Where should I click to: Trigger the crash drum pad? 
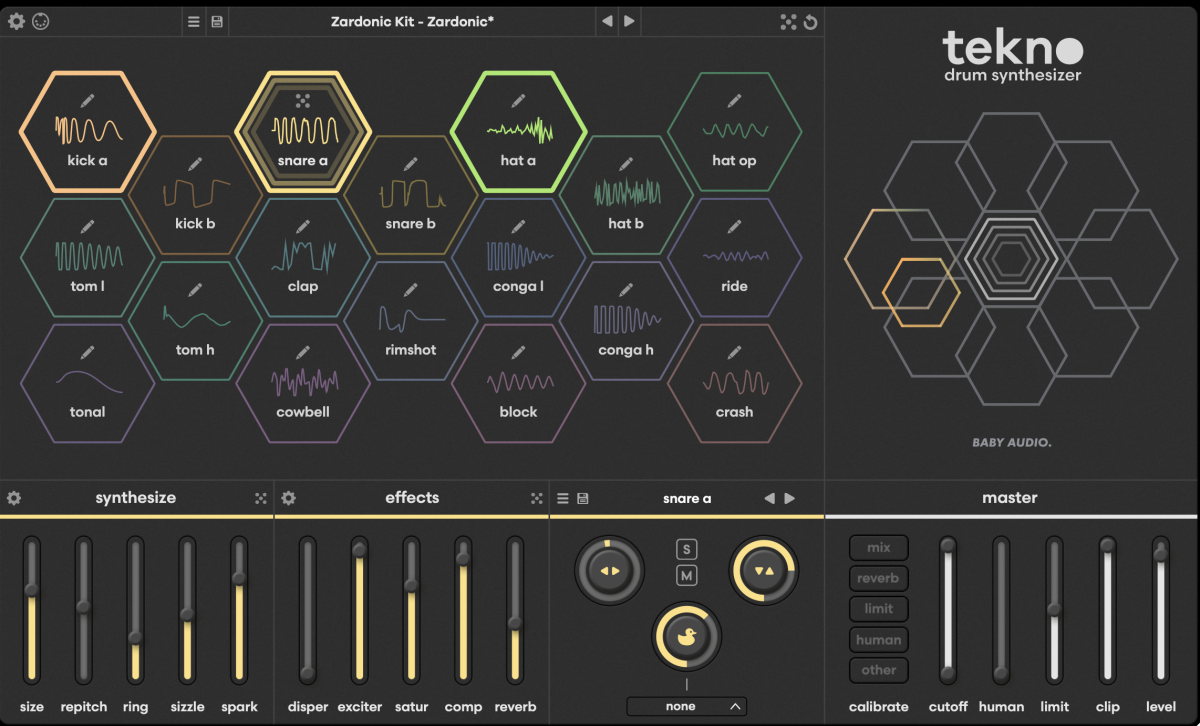[x=734, y=384]
